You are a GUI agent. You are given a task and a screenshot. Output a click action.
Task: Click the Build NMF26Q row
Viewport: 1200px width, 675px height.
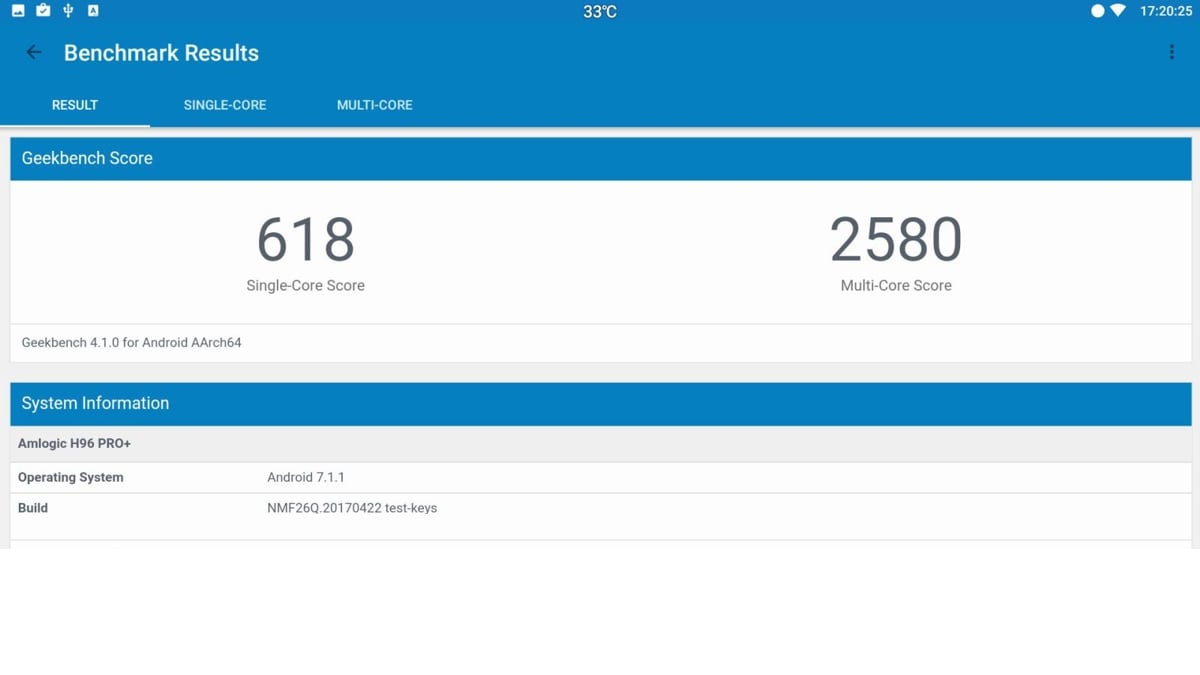pyautogui.click(x=200, y=508)
